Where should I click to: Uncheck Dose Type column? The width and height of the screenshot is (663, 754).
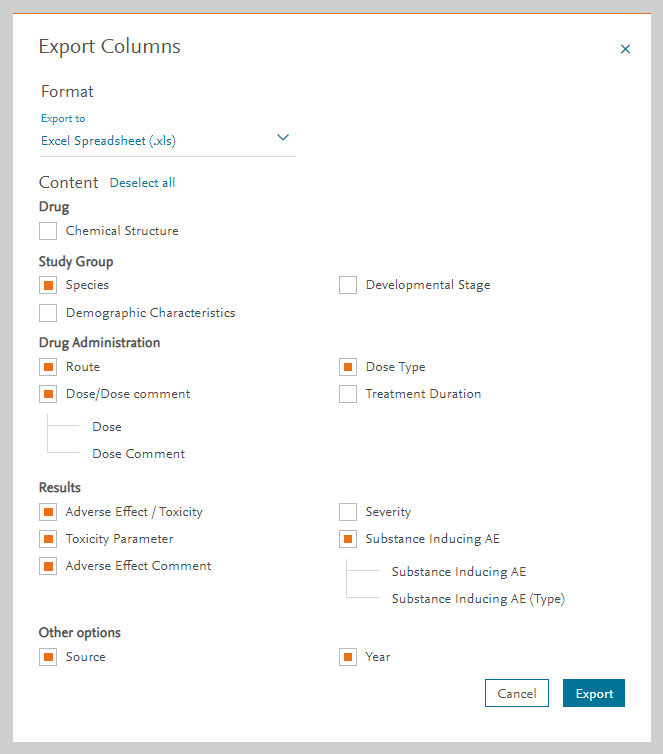(x=348, y=367)
